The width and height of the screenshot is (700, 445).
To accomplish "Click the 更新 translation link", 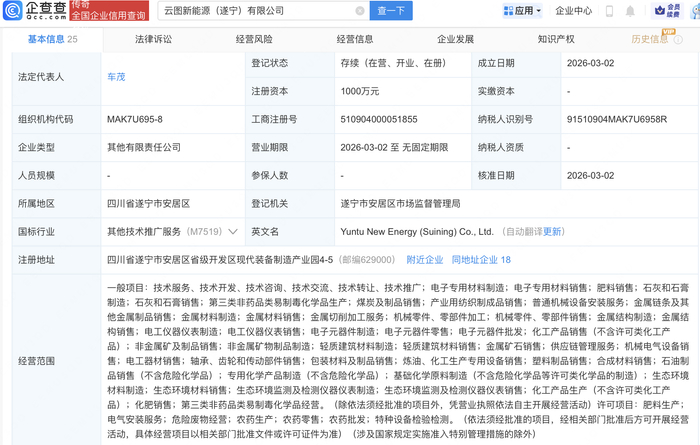I will tap(552, 232).
